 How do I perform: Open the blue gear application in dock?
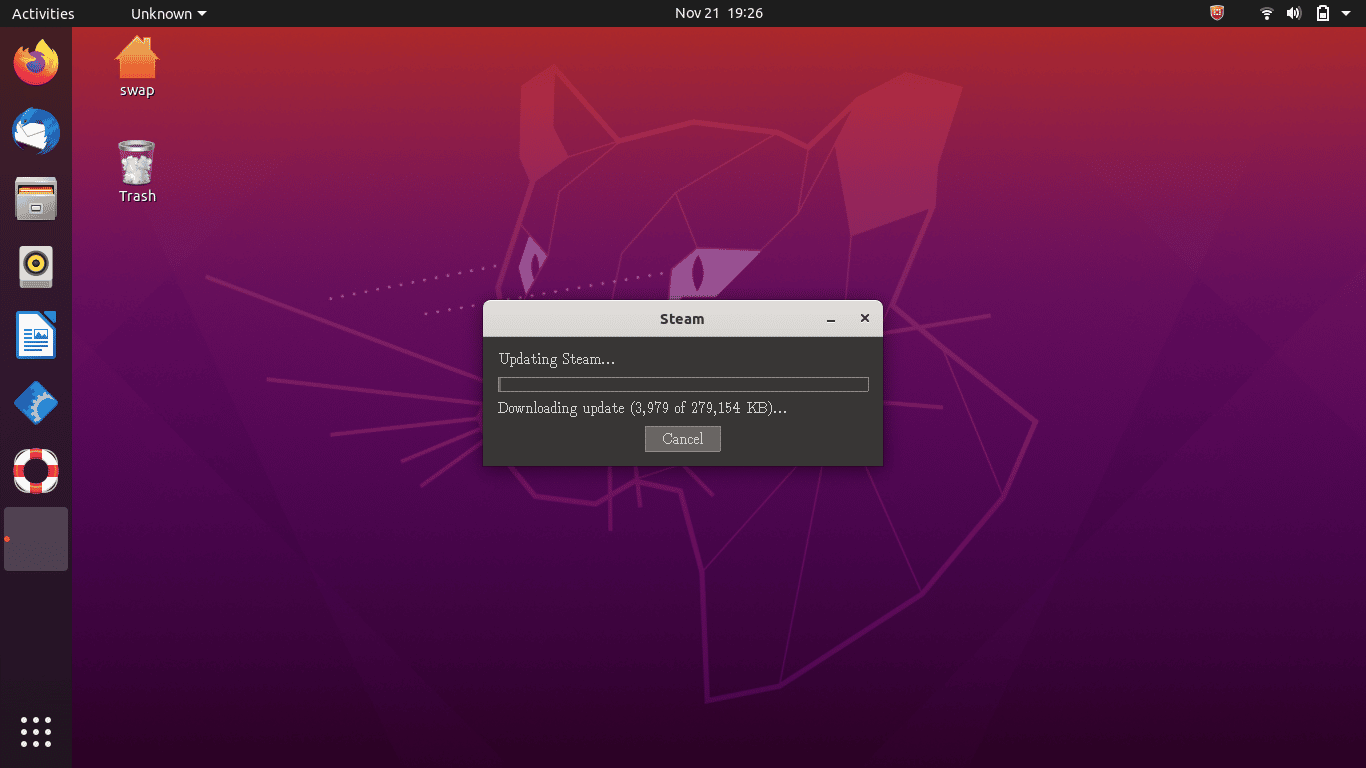[x=36, y=403]
